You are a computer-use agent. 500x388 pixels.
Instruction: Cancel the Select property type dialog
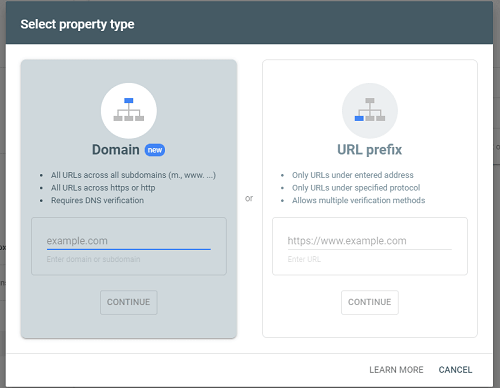coord(455,370)
